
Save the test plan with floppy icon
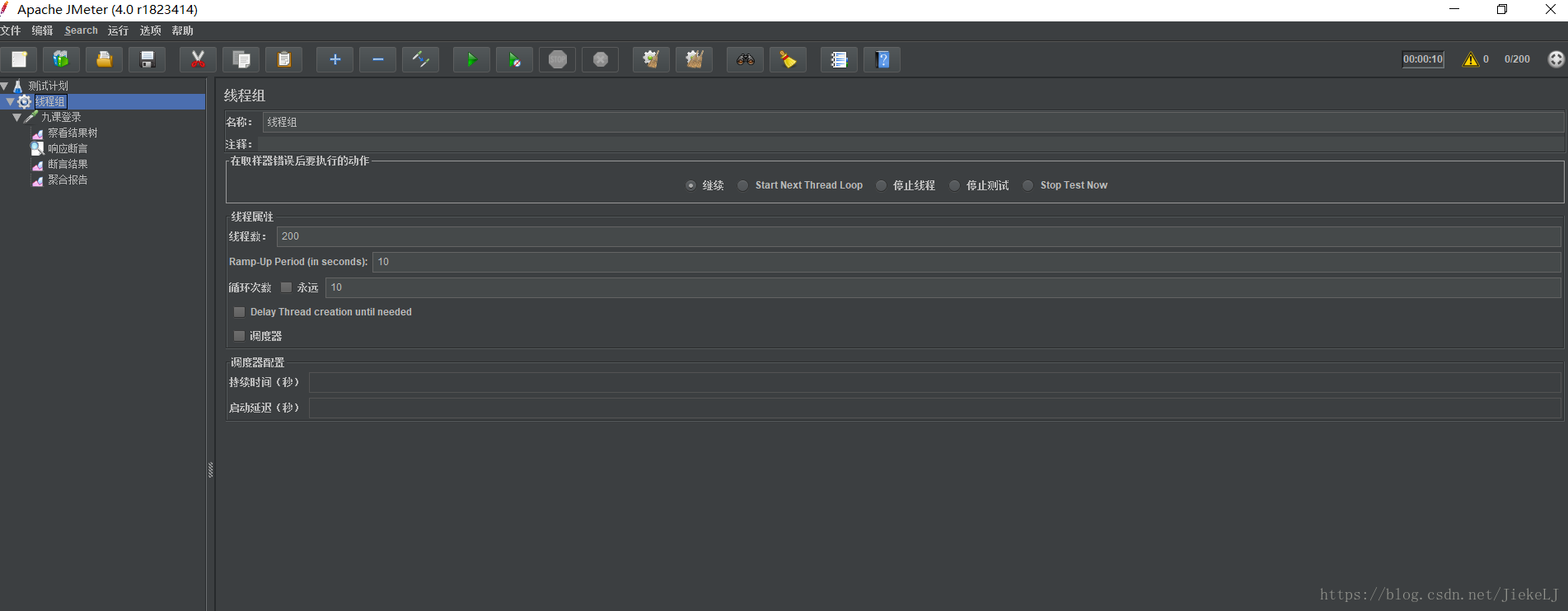(x=147, y=59)
